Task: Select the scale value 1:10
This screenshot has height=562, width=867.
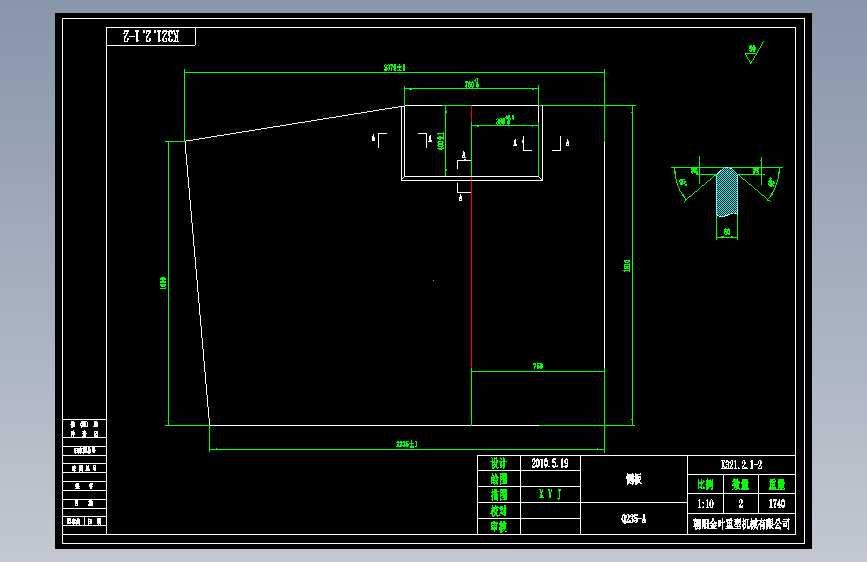Action: point(705,503)
